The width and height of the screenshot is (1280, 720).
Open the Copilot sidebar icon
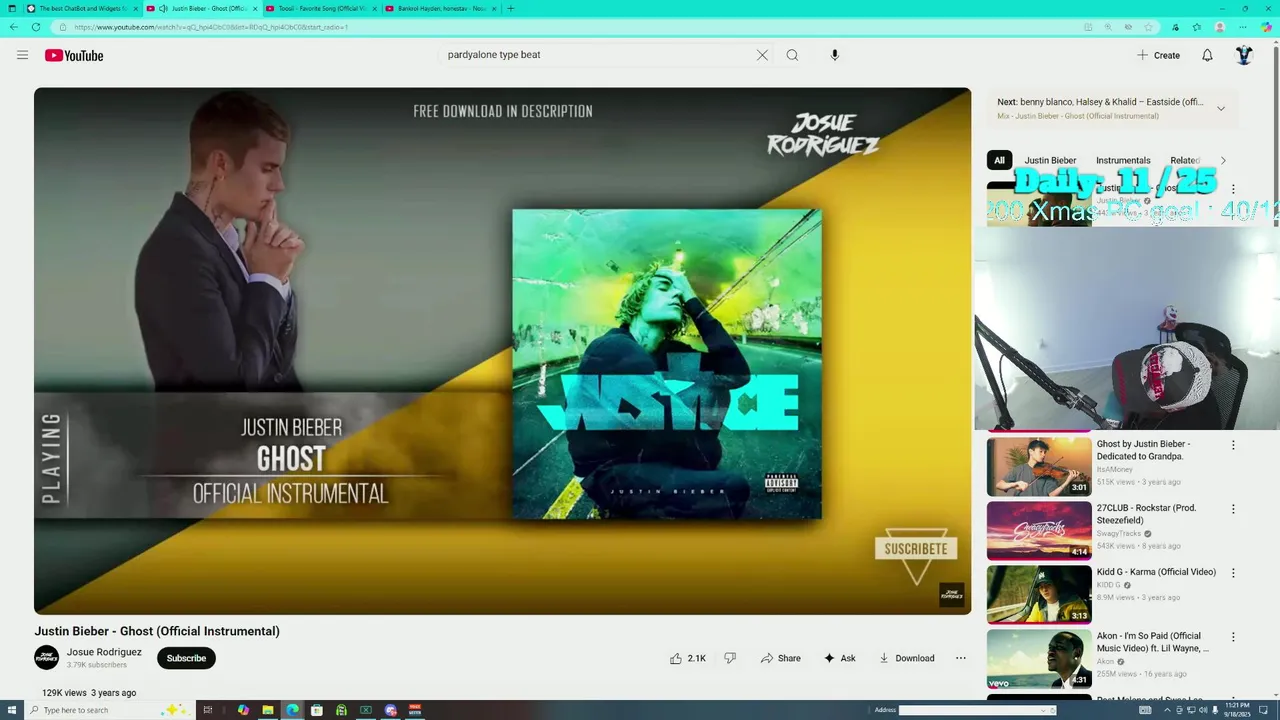click(1267, 27)
